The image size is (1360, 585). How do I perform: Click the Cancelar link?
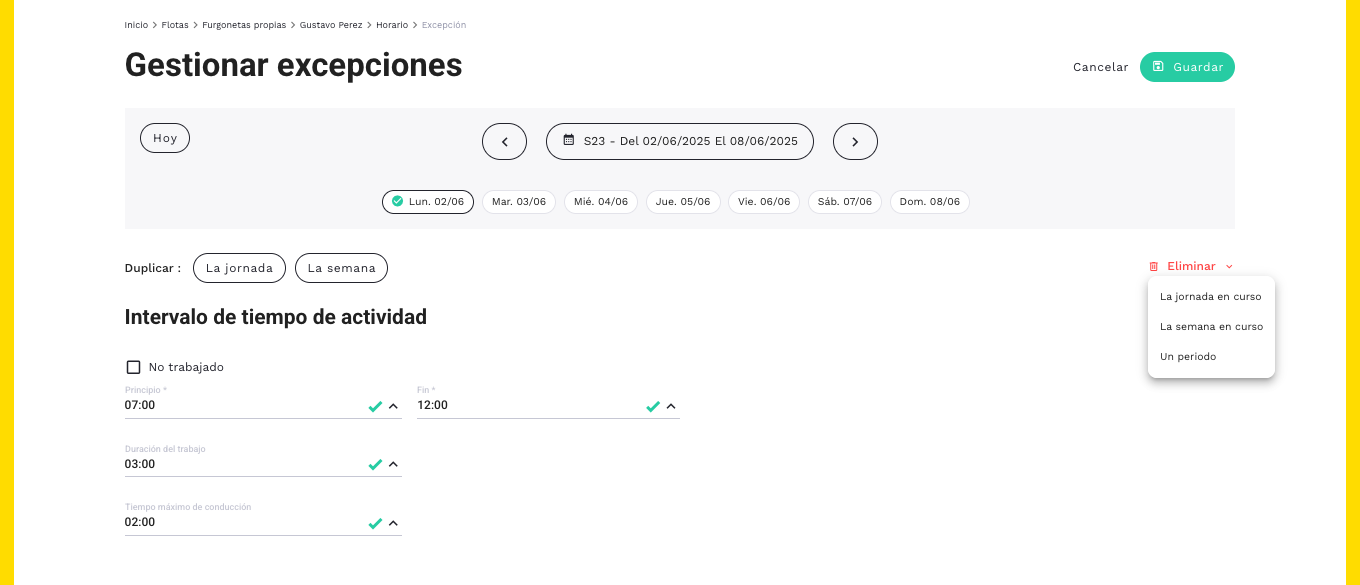point(1101,67)
